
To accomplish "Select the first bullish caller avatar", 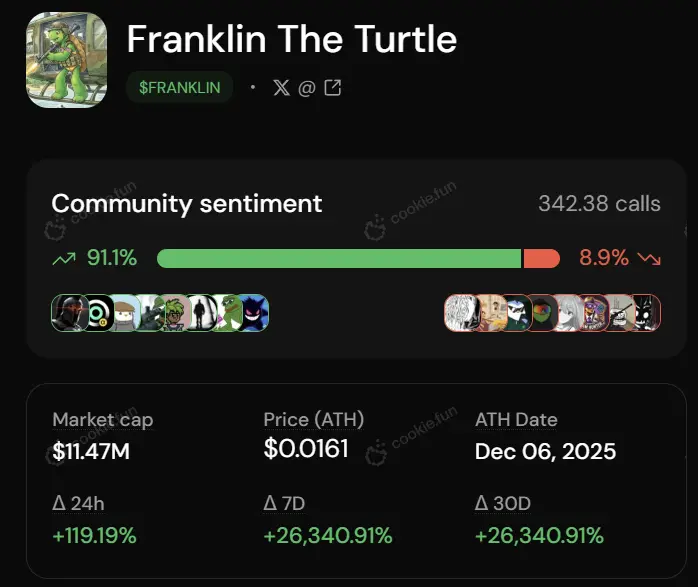I will tap(67, 314).
